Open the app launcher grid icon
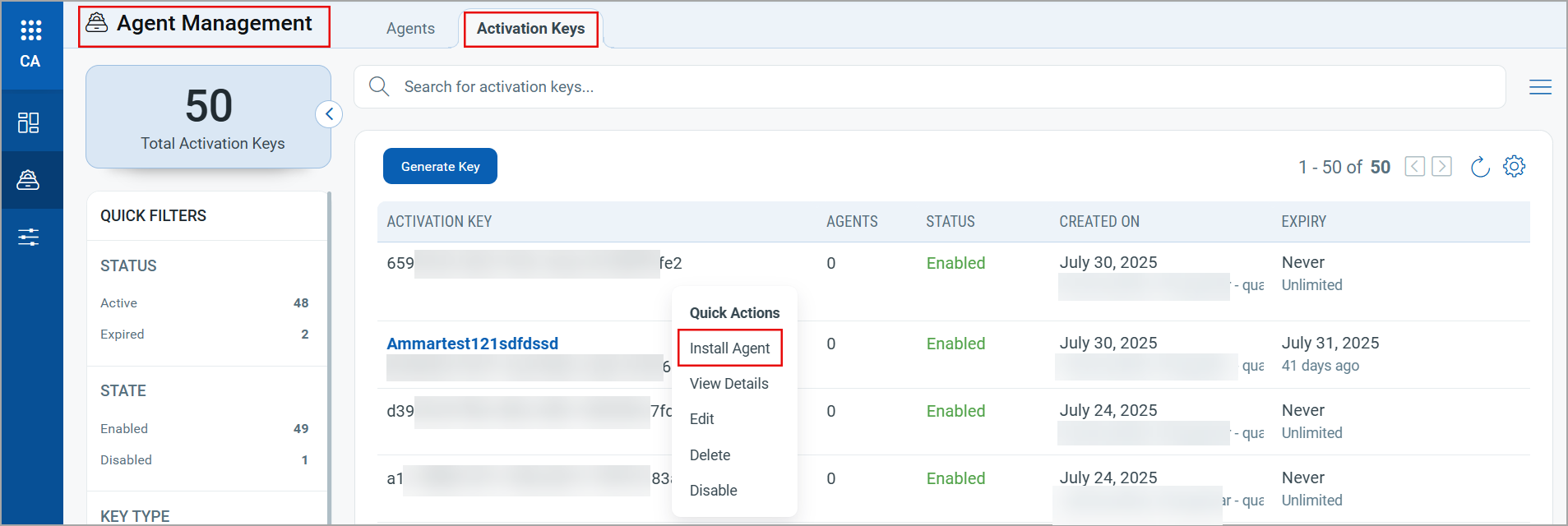 (x=30, y=30)
